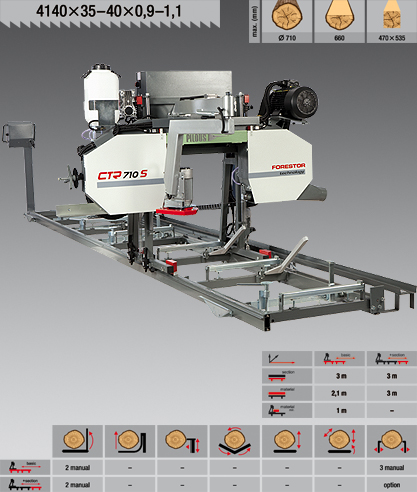This screenshot has height=492, width=417.
Task: Click the '1 m' minimum material cell
Action: pyautogui.click(x=341, y=411)
